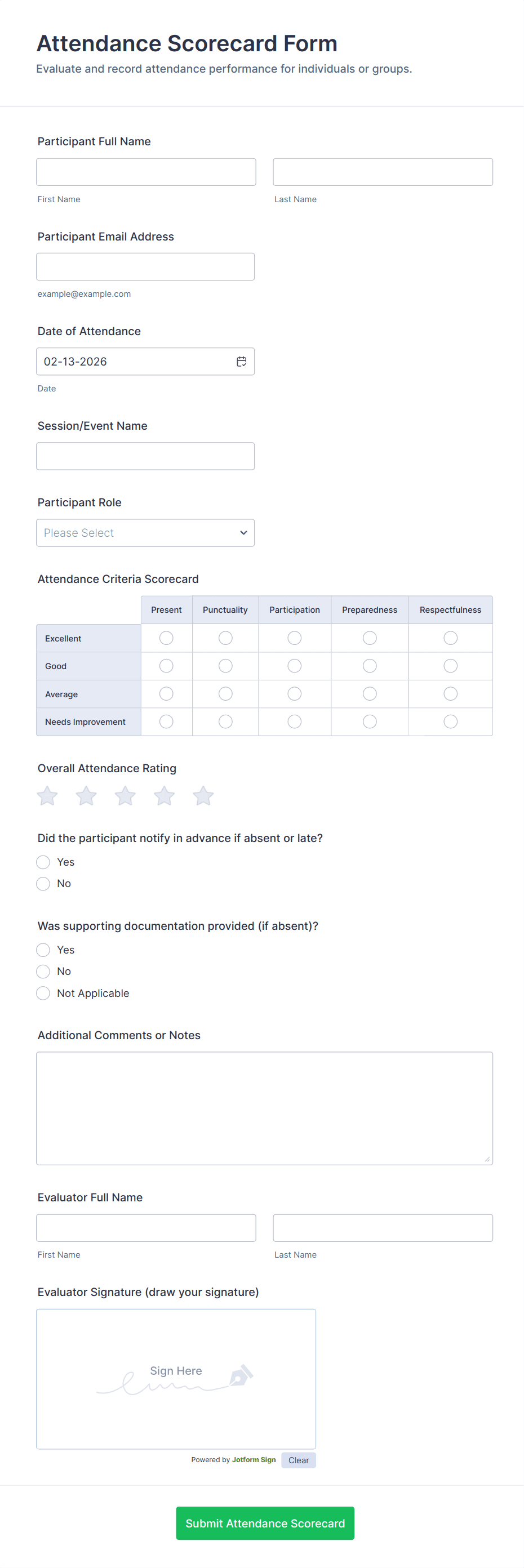
Task: Rate Punctuality as Good
Action: (x=225, y=666)
